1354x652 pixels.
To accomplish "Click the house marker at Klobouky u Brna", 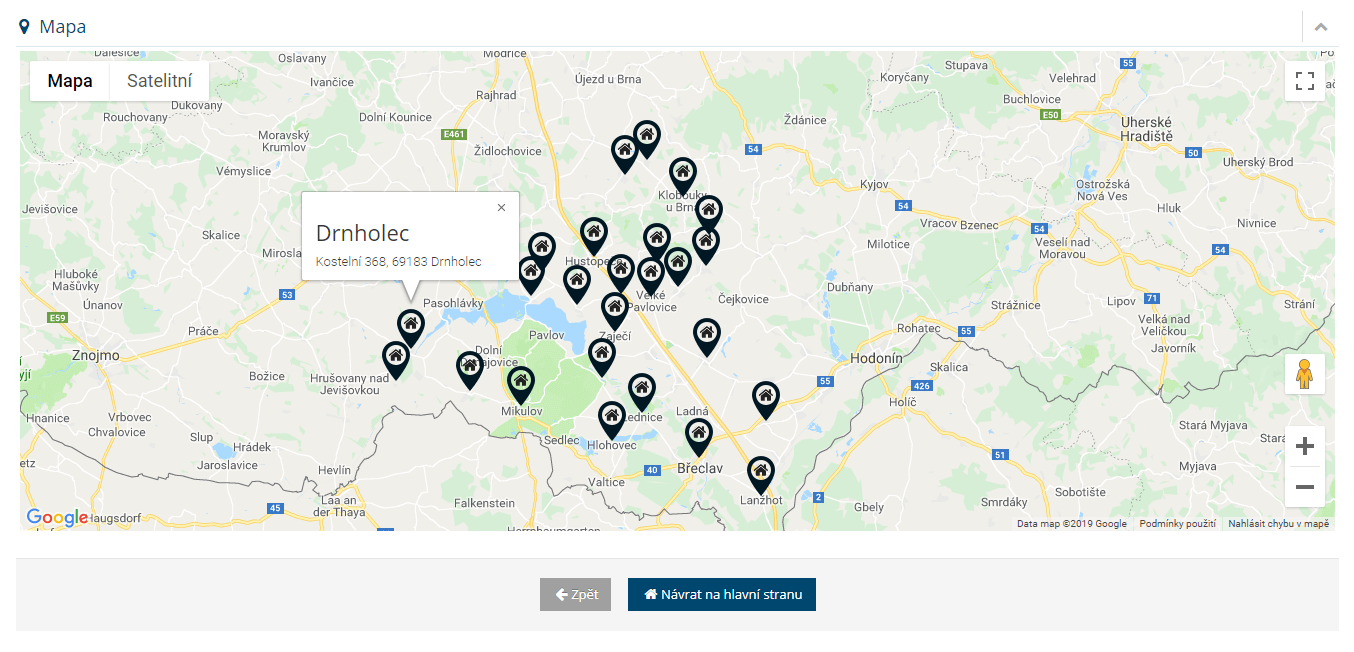I will 683,174.
